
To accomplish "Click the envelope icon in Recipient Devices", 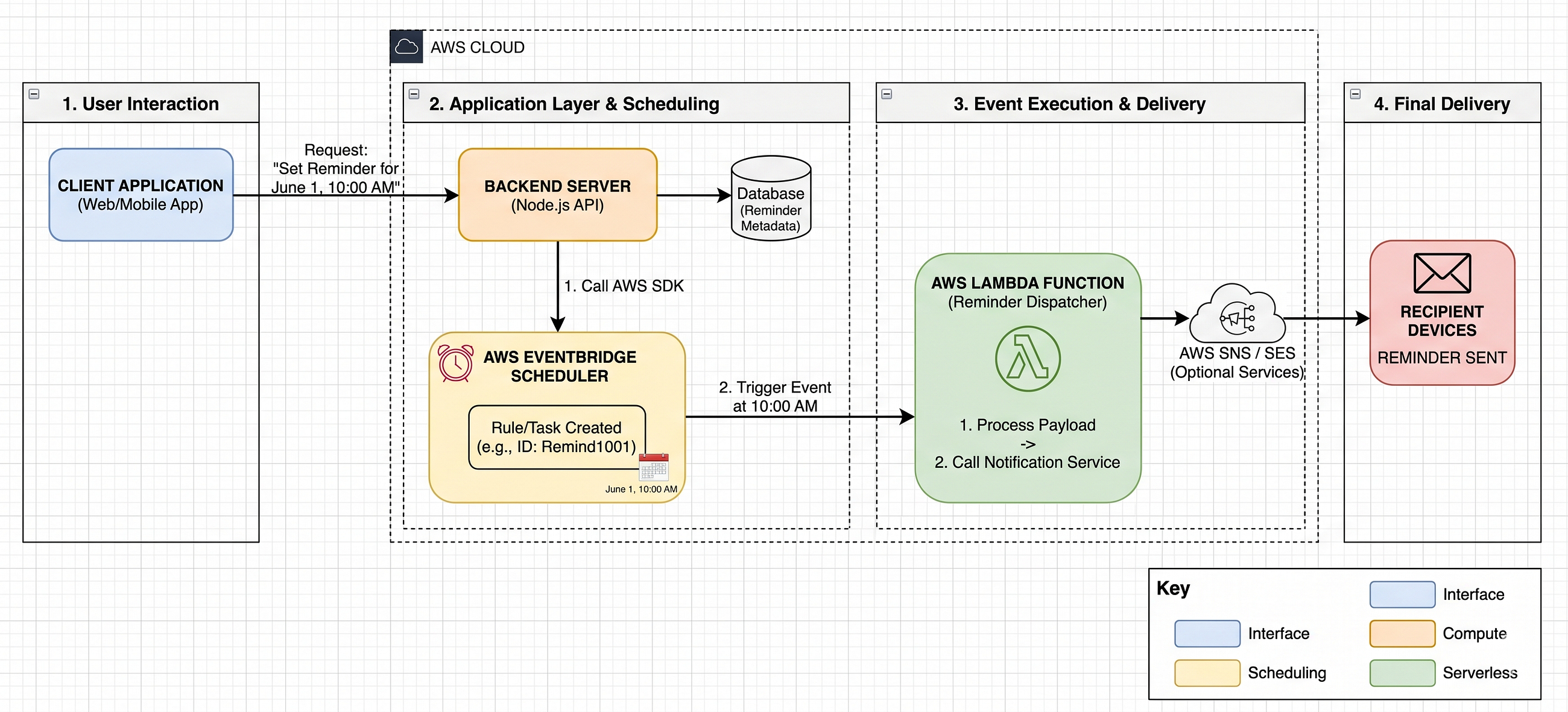I will pyautogui.click(x=1442, y=273).
